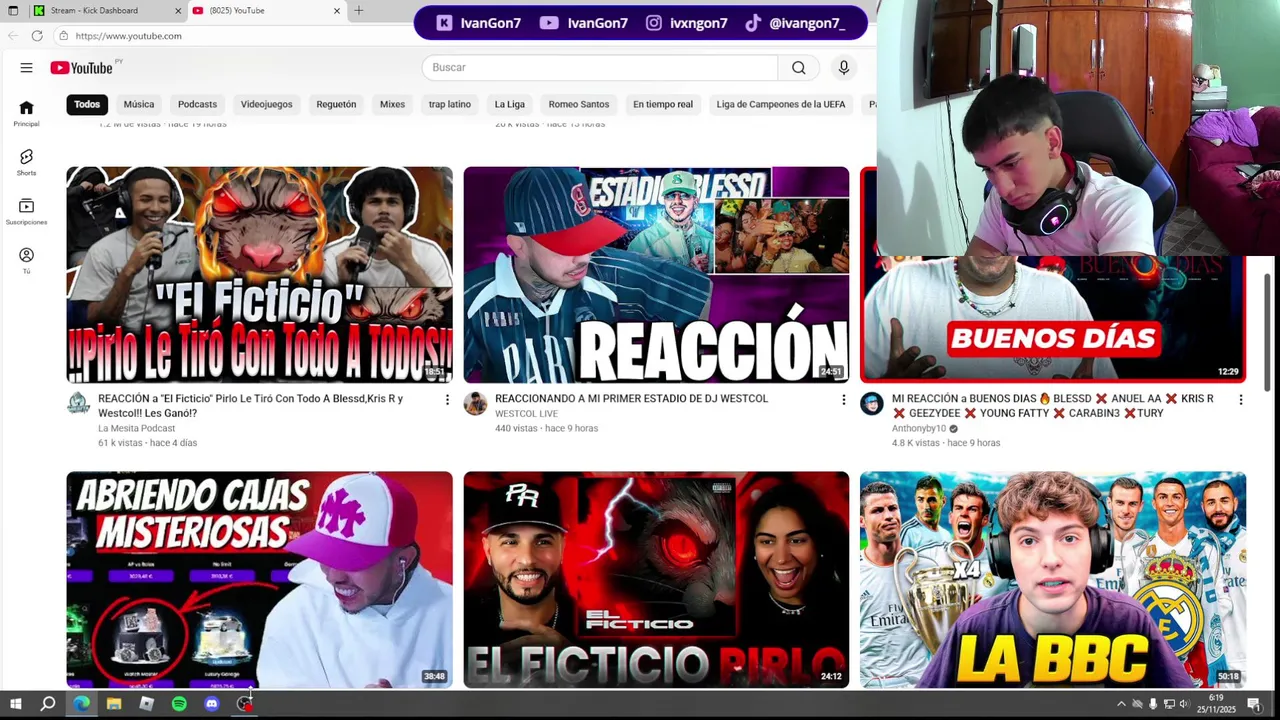Open options menu for El Ficticio video
The width and height of the screenshot is (1280, 720).
pos(447,400)
